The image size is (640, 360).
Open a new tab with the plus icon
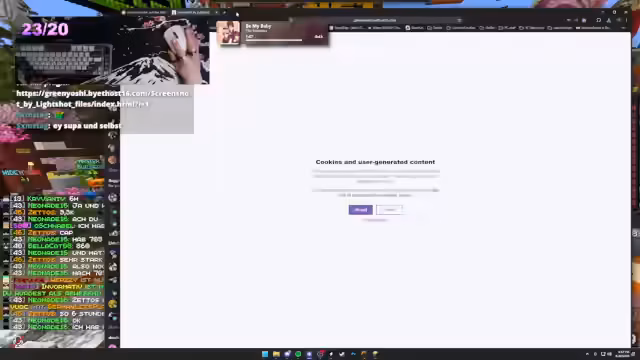click(224, 13)
